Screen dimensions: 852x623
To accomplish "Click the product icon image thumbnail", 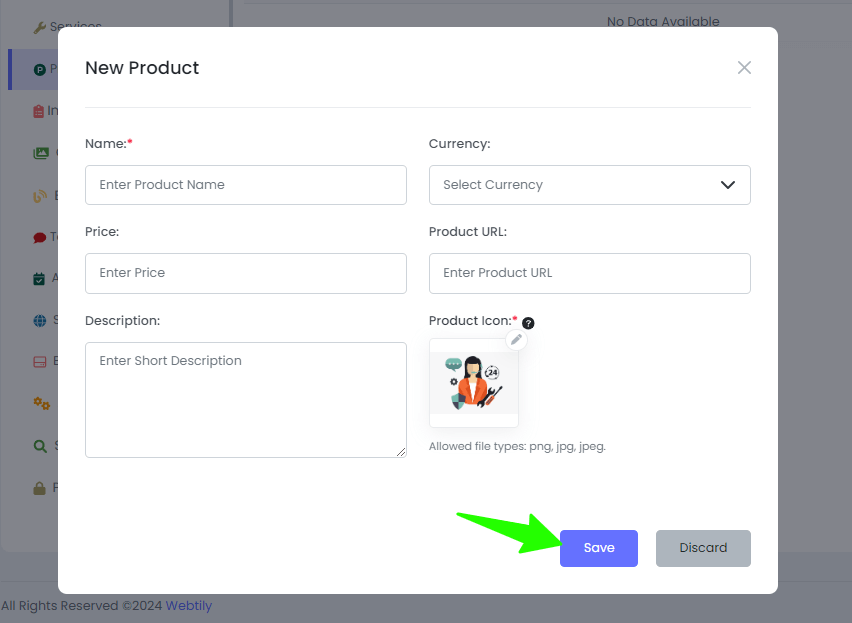I will click(474, 383).
